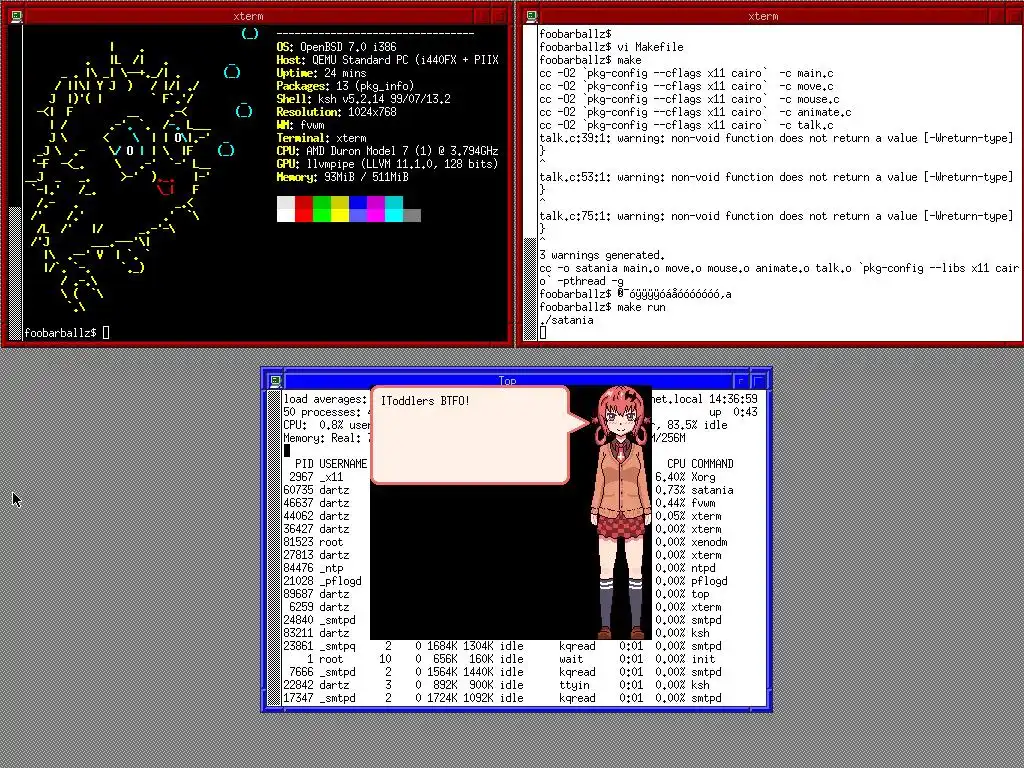Click the "talk.c:53:1: warning" line
The height and width of the screenshot is (768, 1024).
(776, 177)
